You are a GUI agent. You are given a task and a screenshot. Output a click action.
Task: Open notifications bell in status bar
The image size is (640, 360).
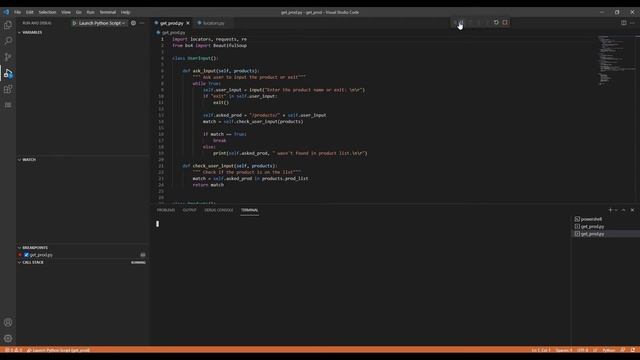[x=633, y=350]
